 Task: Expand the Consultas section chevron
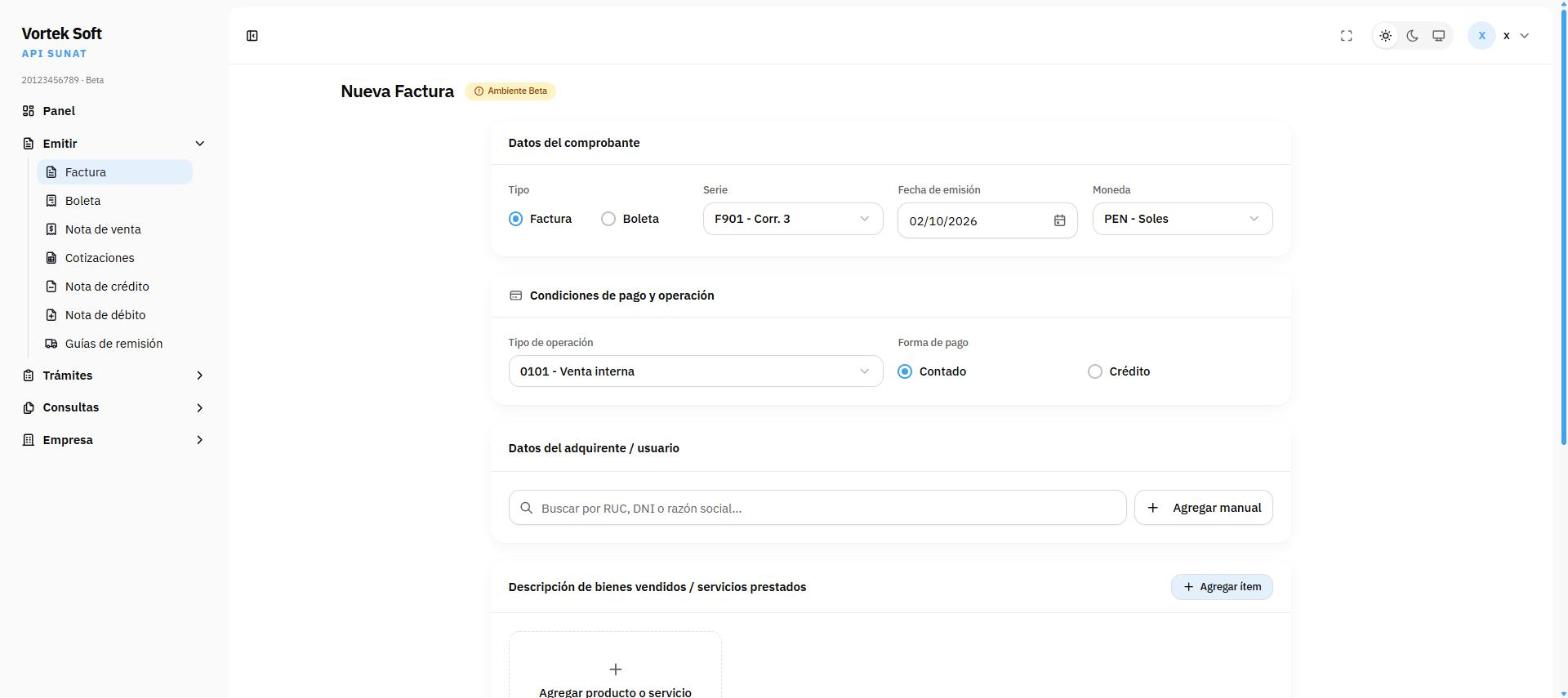pos(199,408)
